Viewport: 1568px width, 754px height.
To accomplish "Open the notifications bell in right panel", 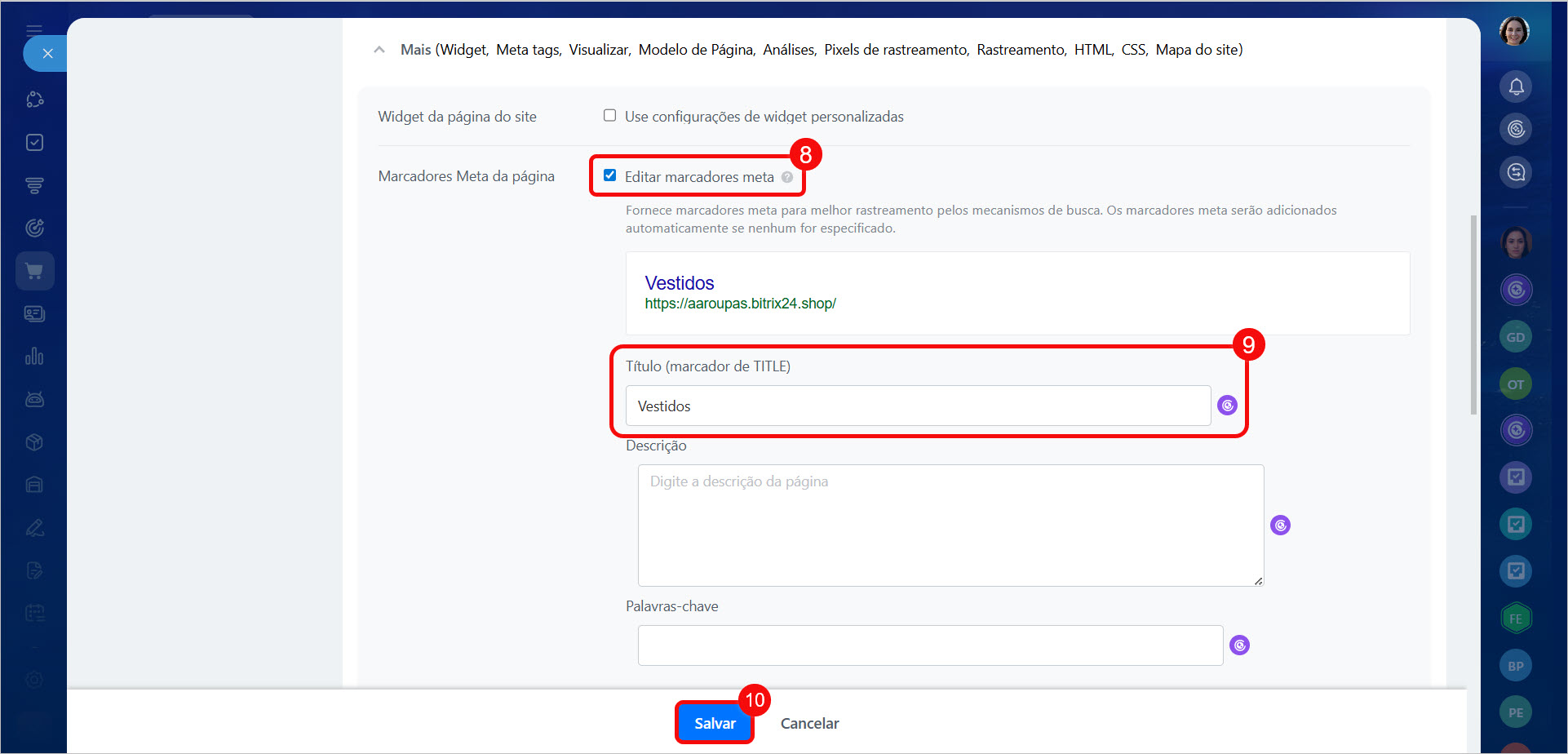I will [1516, 86].
